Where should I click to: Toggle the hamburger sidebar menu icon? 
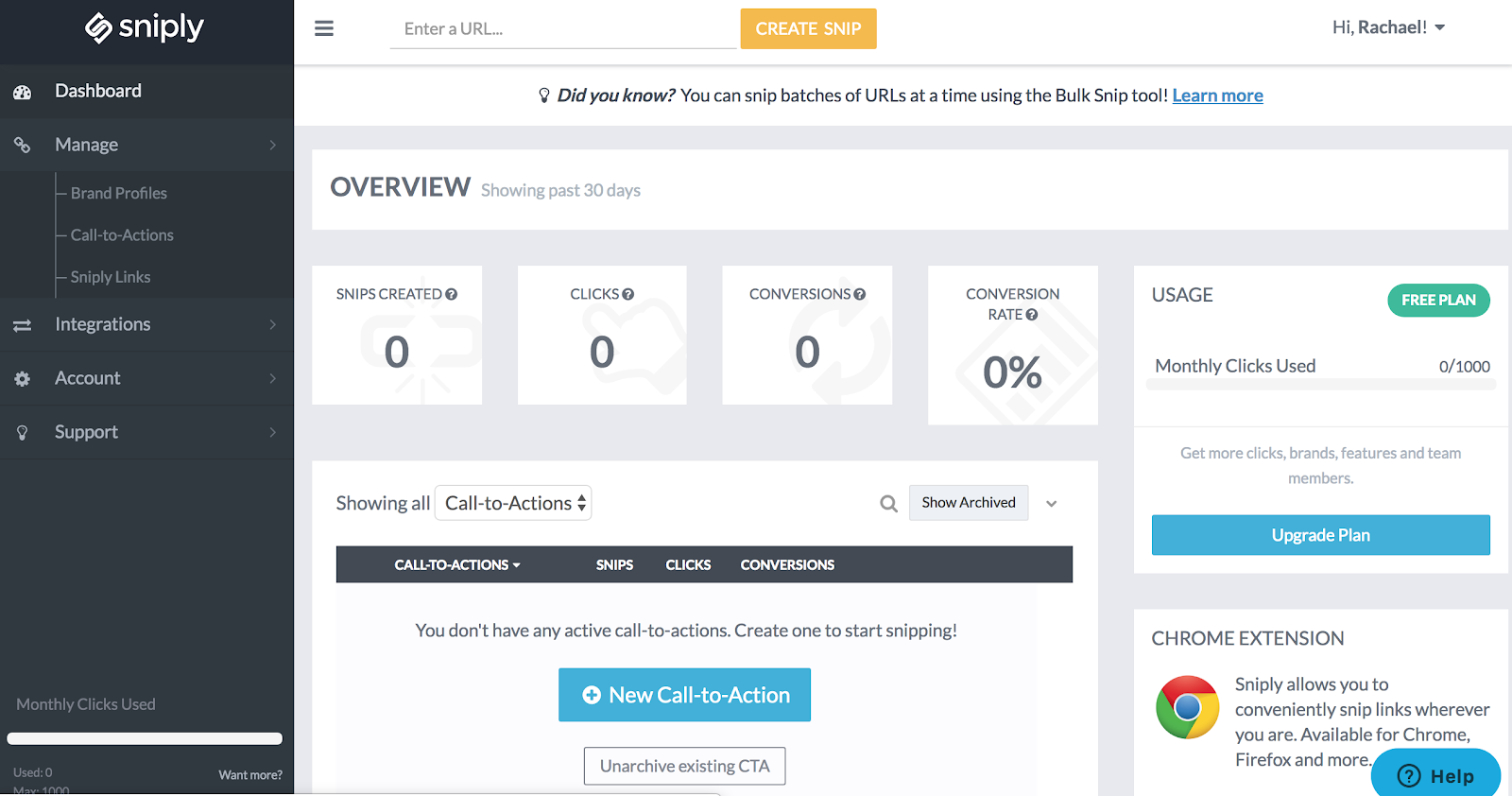(x=324, y=28)
